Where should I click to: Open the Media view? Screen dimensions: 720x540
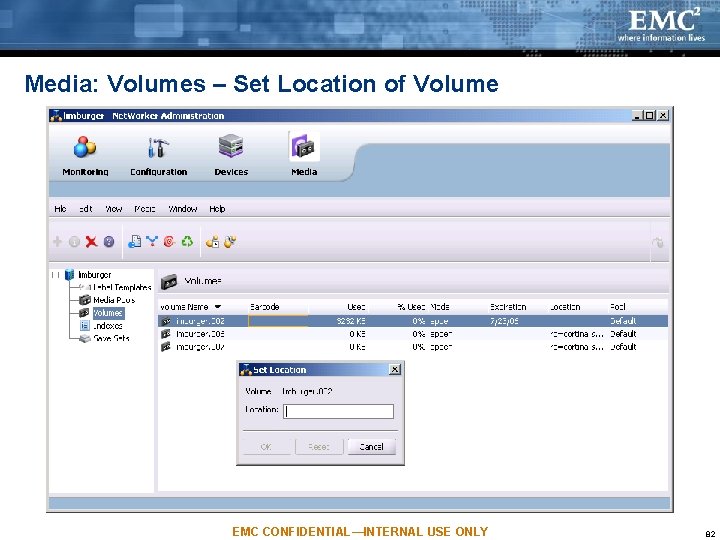click(304, 155)
